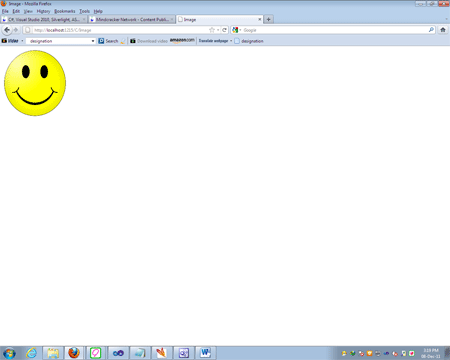Viewport: 450px width, 360px height.
Task: Click inside the Google search box
Action: [x=335, y=30]
